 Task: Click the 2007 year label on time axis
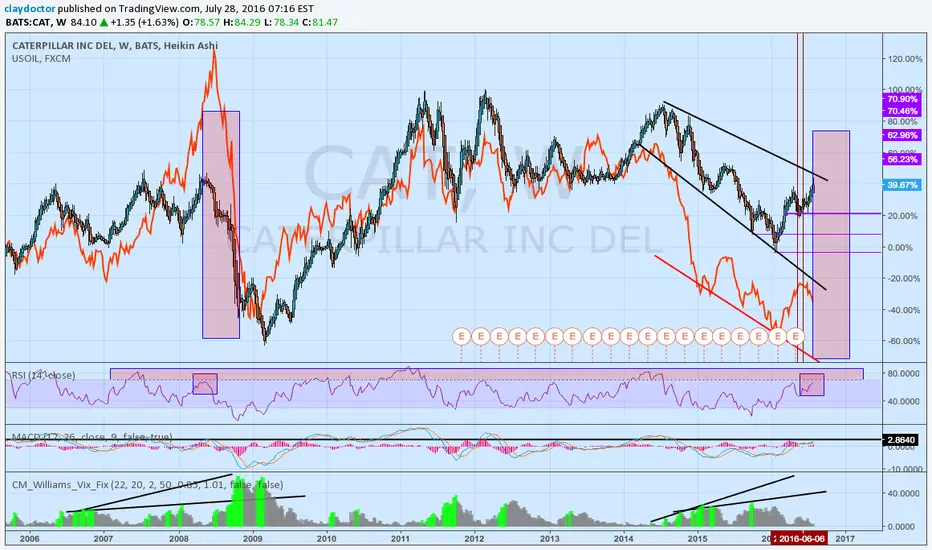(x=103, y=539)
